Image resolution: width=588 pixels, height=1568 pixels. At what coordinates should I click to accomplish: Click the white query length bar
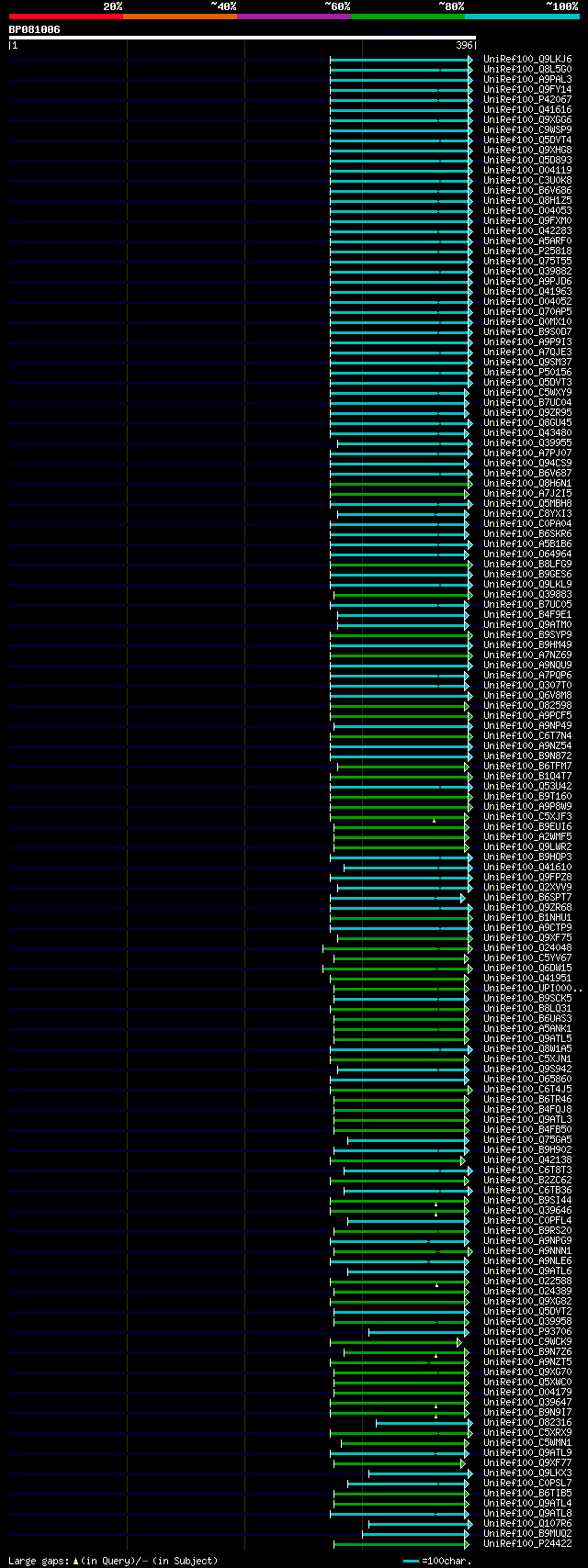pyautogui.click(x=243, y=38)
